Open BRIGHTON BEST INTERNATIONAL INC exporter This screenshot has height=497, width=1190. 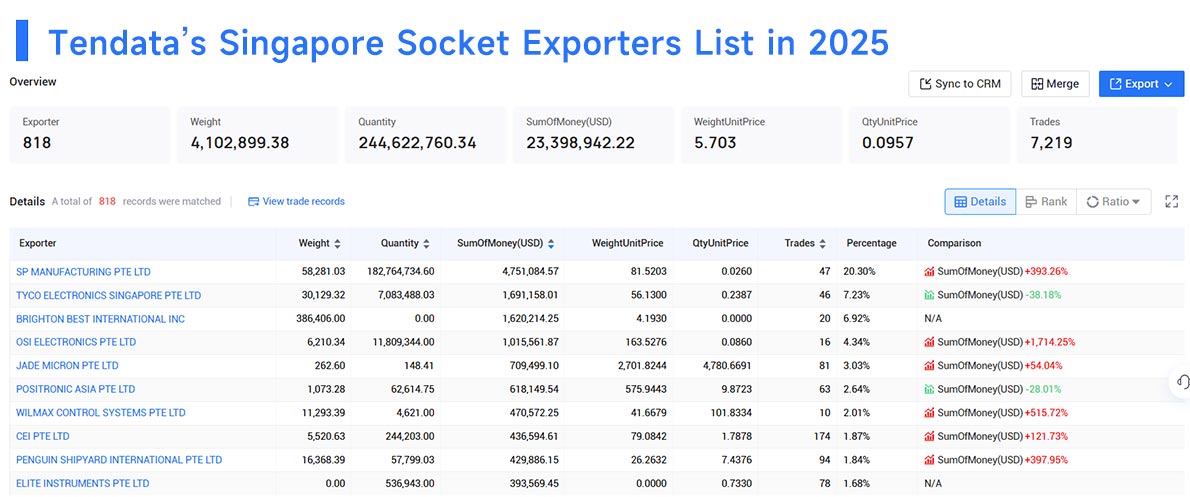tap(100, 319)
